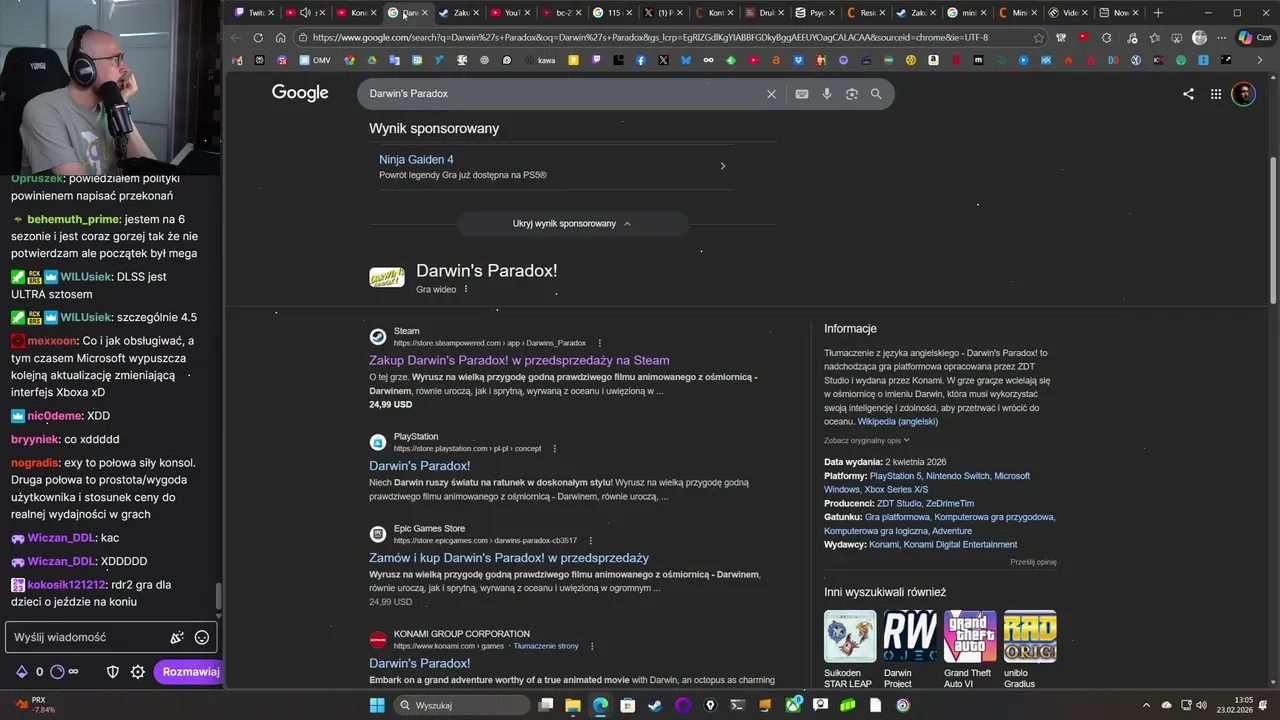Click the Windows taskbar Wyszukaj search box
Screen dimensions: 1280x720
pyautogui.click(x=460, y=705)
